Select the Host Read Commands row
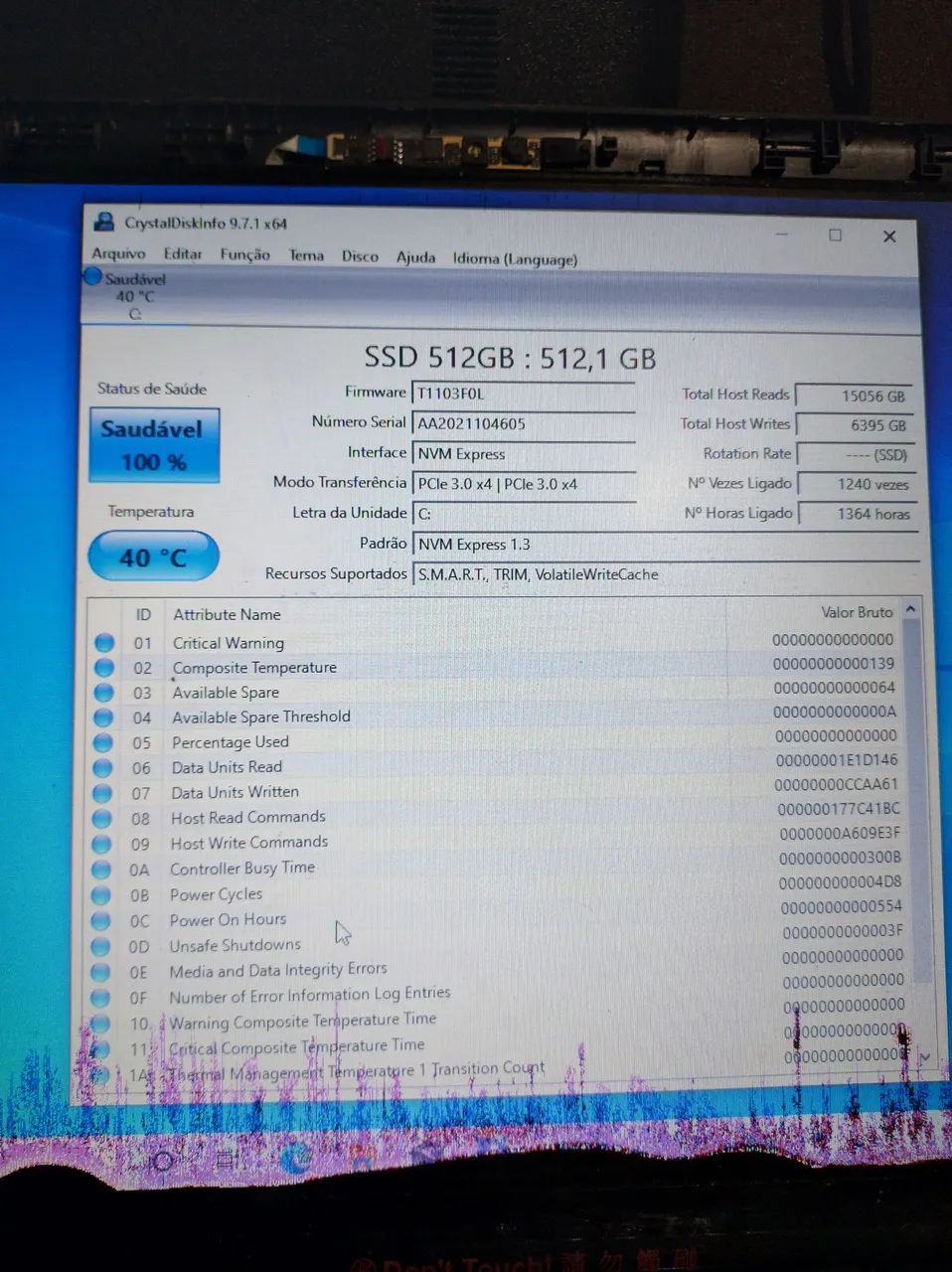This screenshot has width=952, height=1272. tap(497, 815)
